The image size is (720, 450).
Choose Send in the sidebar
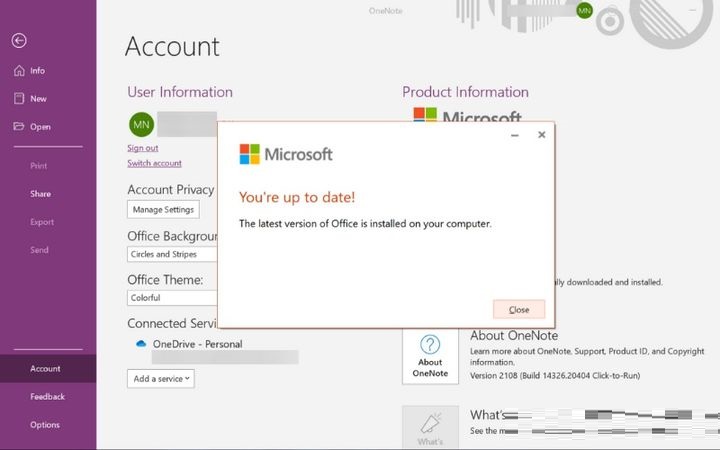tap(39, 250)
